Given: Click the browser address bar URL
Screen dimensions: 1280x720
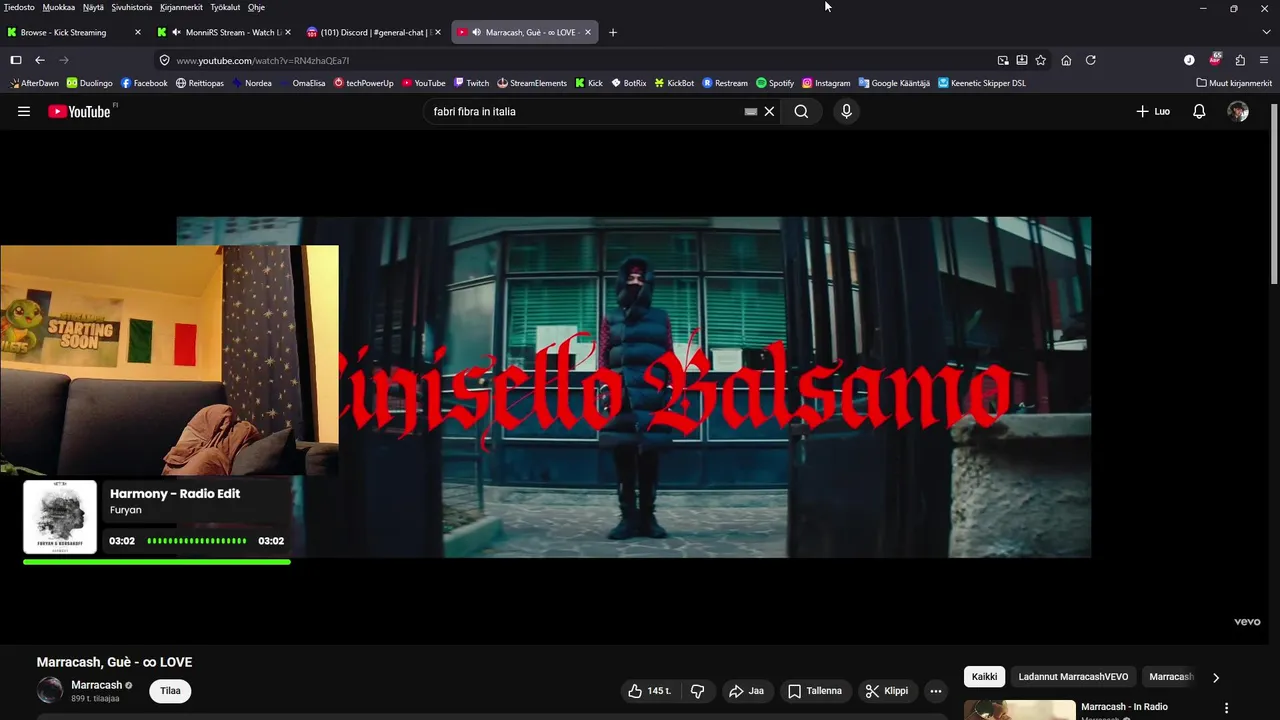Looking at the screenshot, I should point(263,60).
